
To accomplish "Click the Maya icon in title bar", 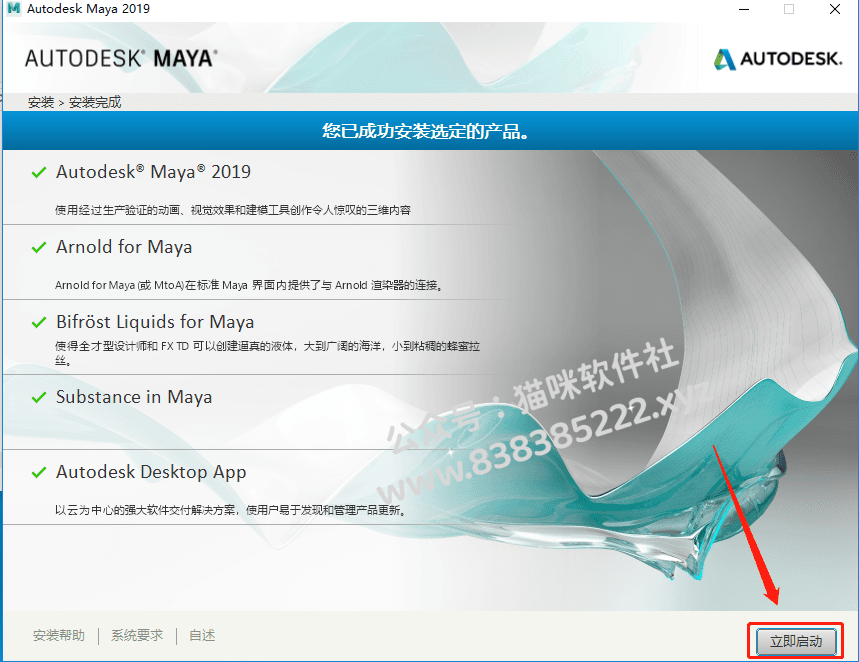I will coord(14,9).
